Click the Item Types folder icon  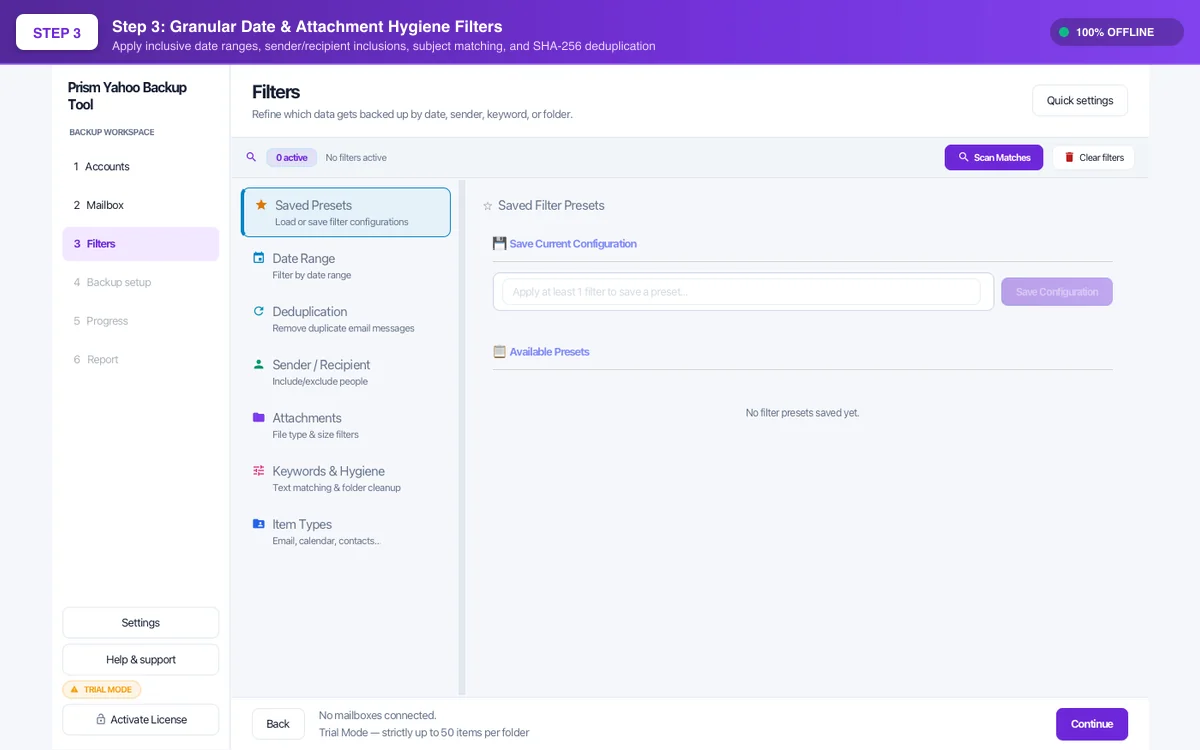click(x=259, y=523)
